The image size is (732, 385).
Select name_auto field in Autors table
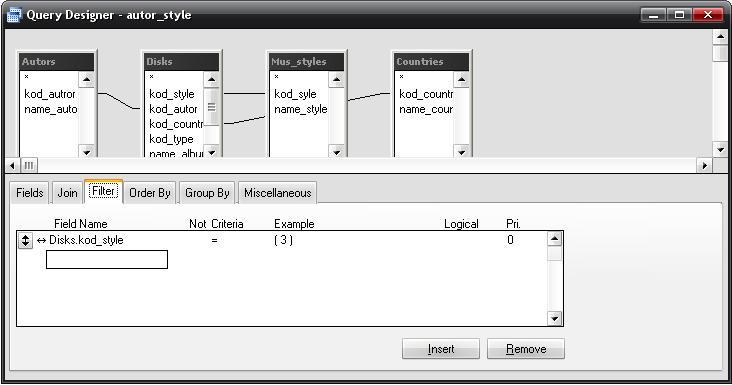coord(50,109)
